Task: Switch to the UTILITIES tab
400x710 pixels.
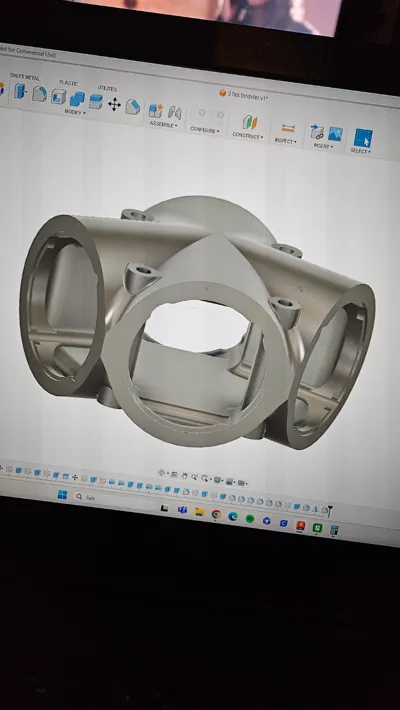Action: tap(107, 88)
